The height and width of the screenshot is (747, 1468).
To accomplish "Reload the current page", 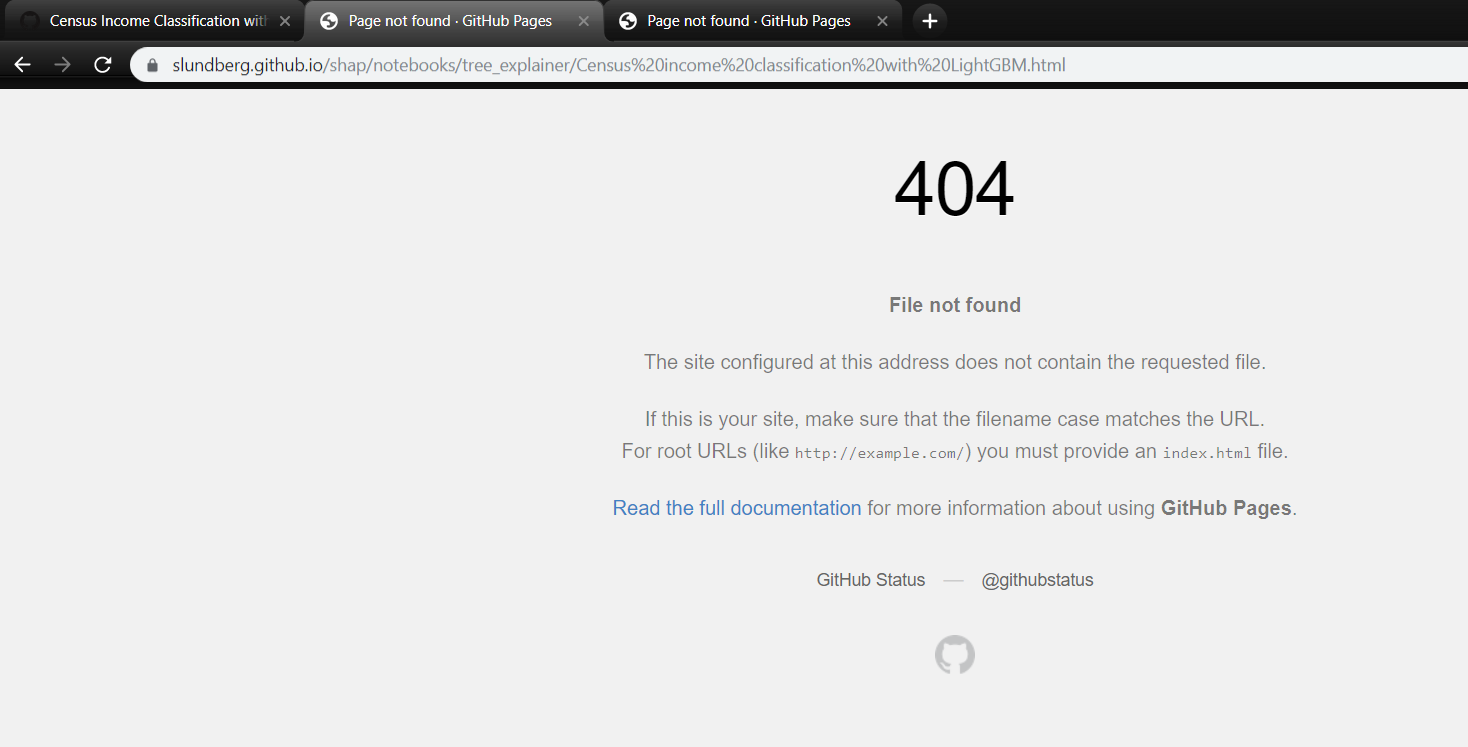I will tap(102, 65).
